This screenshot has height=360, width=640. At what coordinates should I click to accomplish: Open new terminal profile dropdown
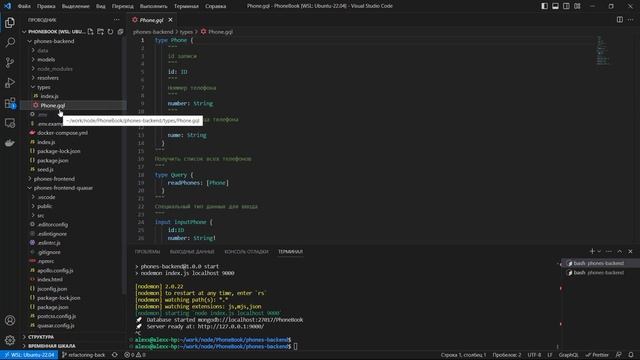point(599,251)
